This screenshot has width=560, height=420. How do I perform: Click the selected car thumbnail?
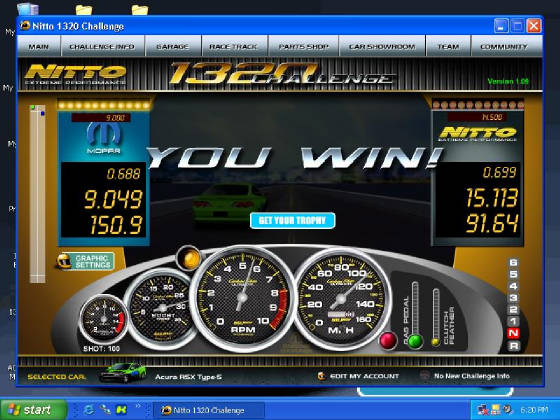tap(123, 372)
